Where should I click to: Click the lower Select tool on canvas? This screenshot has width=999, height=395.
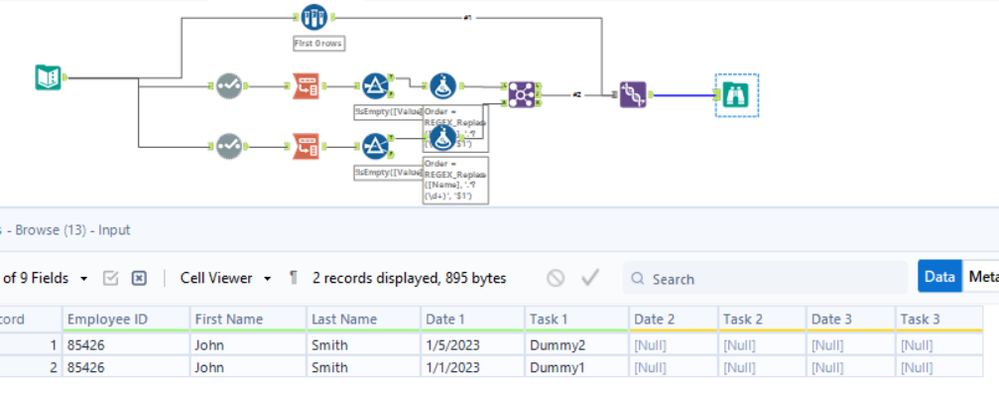tap(229, 146)
